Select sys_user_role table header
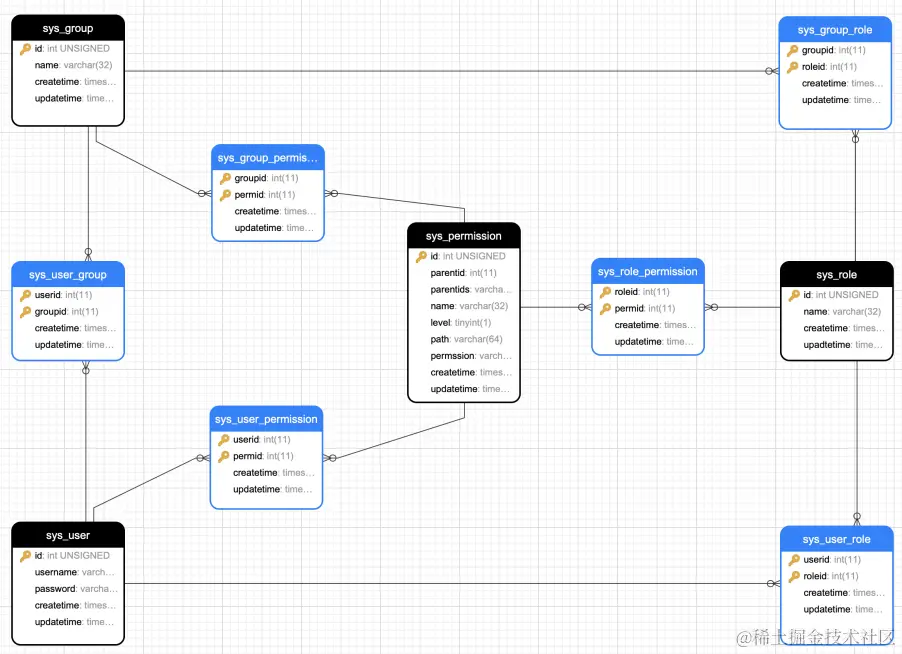 [x=836, y=539]
